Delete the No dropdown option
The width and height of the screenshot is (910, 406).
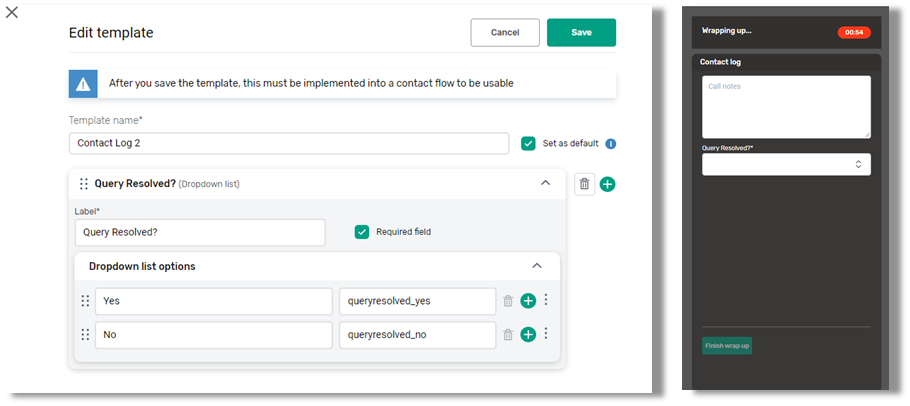508,335
